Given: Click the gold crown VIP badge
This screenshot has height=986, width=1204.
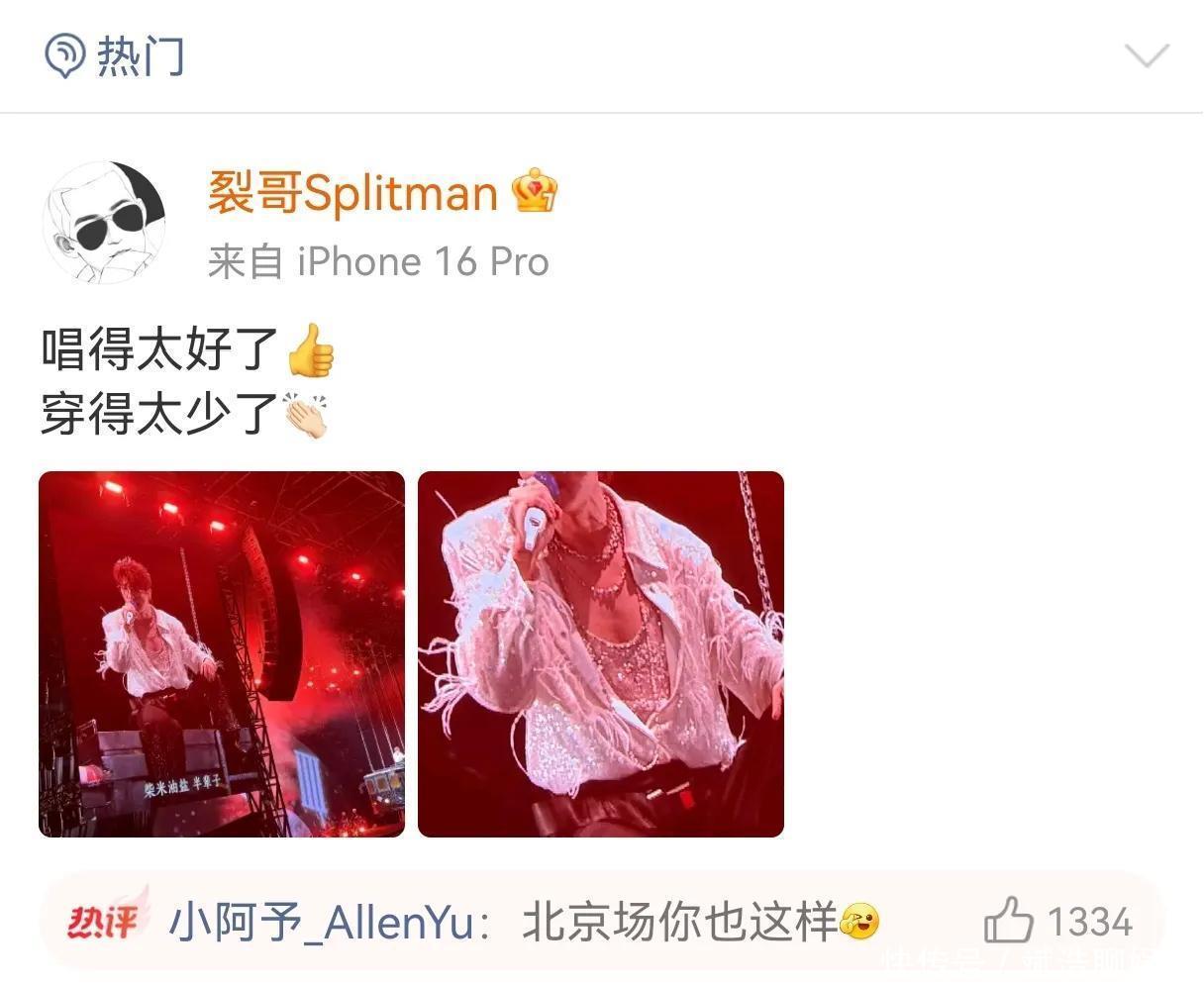Looking at the screenshot, I should (x=535, y=191).
